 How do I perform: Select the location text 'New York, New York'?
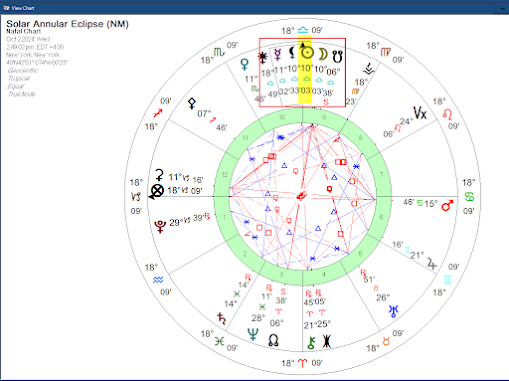click(x=33, y=55)
